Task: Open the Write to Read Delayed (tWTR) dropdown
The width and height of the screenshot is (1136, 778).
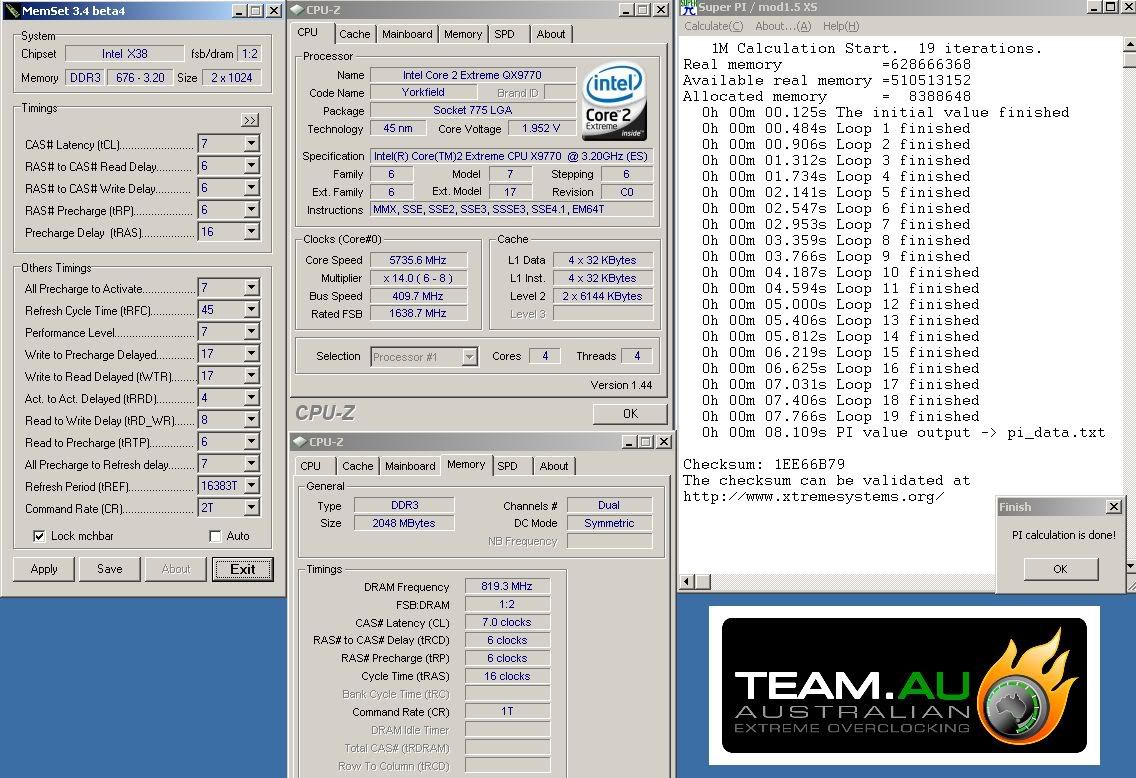Action: [251, 375]
